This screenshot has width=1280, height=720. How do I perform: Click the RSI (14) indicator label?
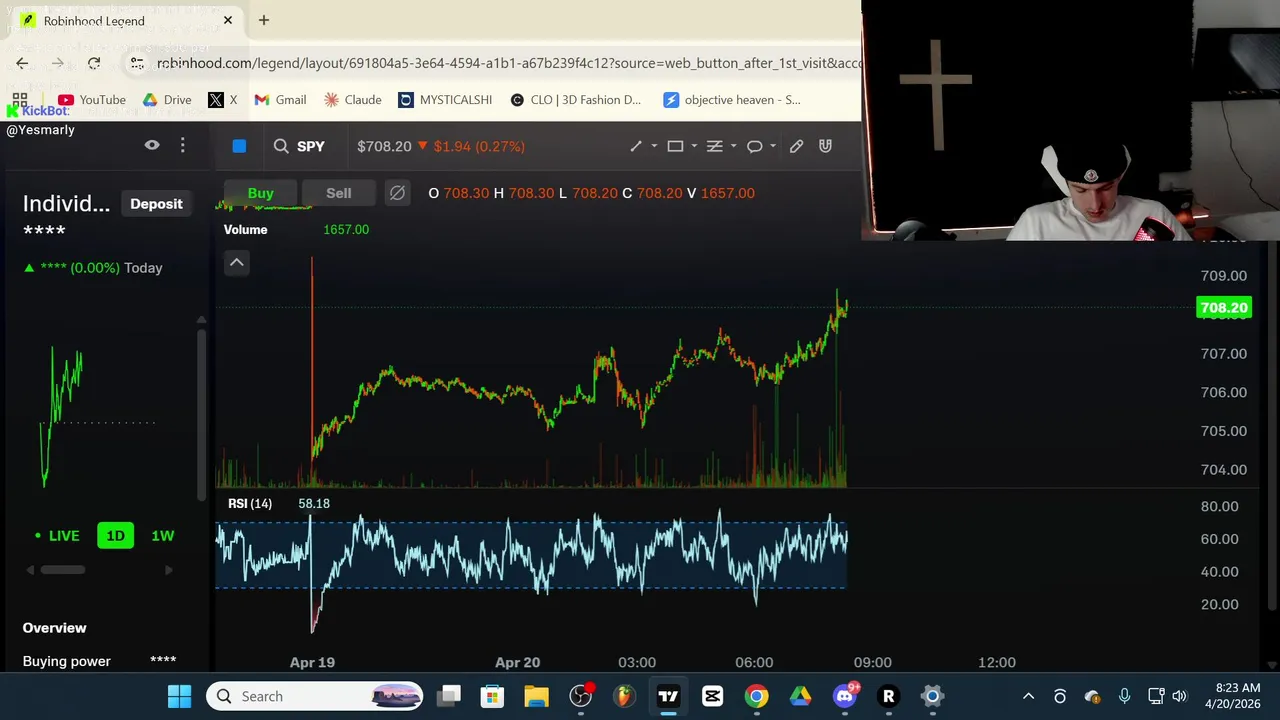coord(250,503)
